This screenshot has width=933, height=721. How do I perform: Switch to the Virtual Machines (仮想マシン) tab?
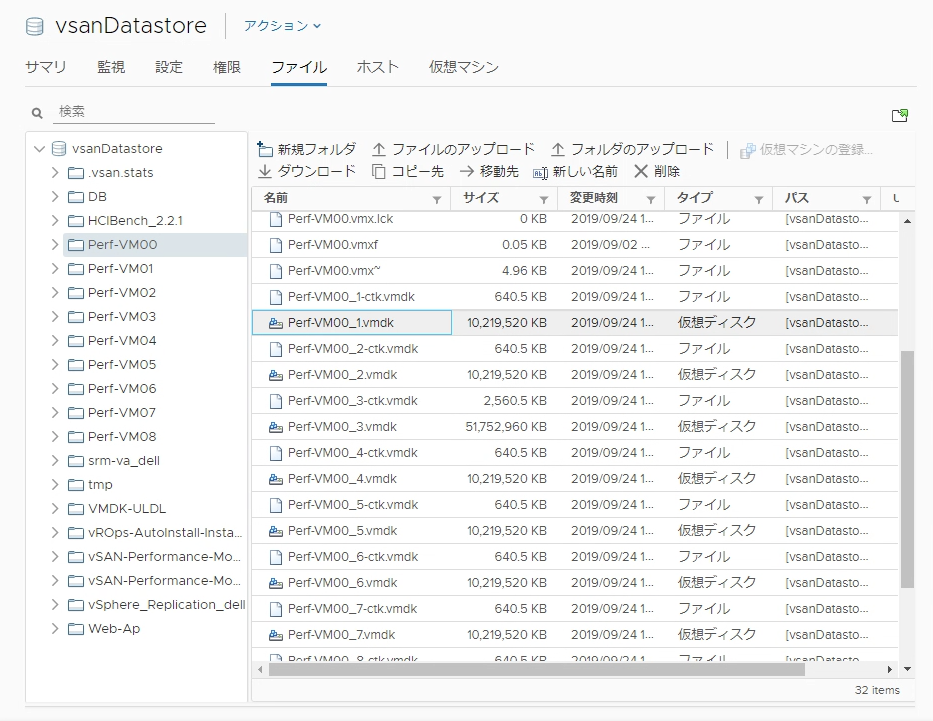pos(464,67)
